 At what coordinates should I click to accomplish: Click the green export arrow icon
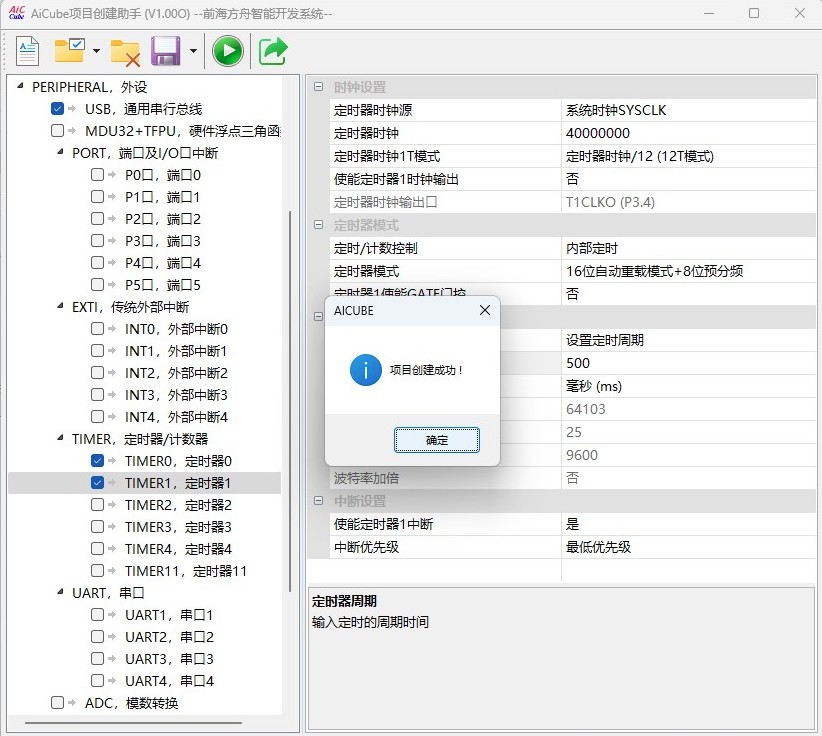click(273, 51)
